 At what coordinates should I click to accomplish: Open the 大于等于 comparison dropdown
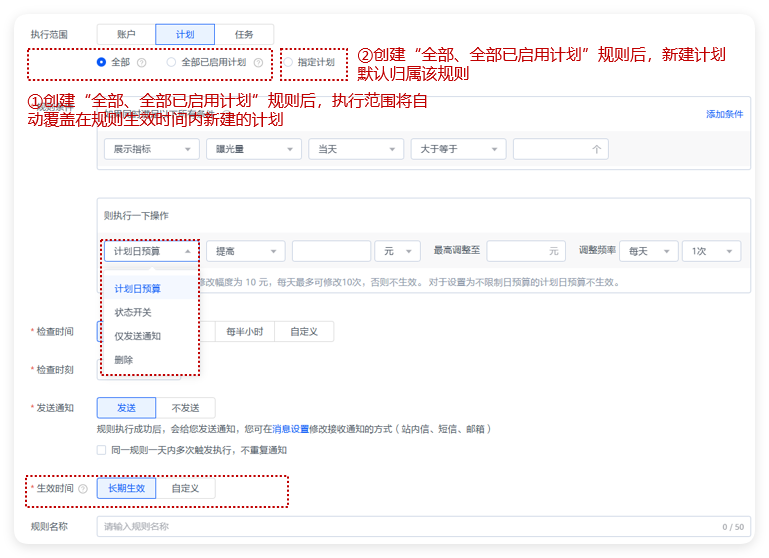click(459, 149)
